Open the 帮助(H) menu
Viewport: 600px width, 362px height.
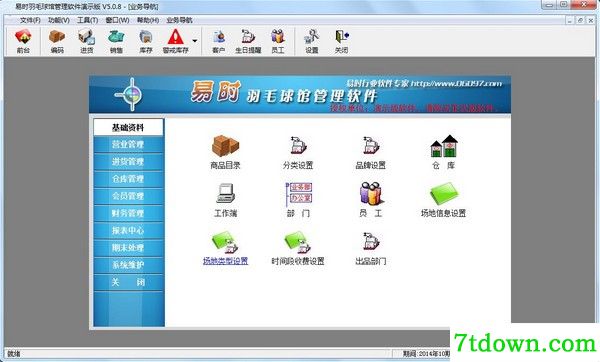tap(148, 20)
